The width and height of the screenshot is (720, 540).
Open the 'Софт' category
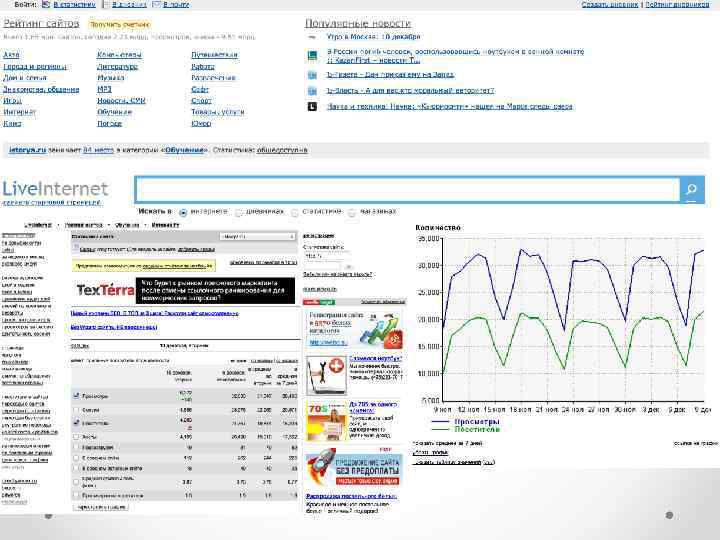200,89
